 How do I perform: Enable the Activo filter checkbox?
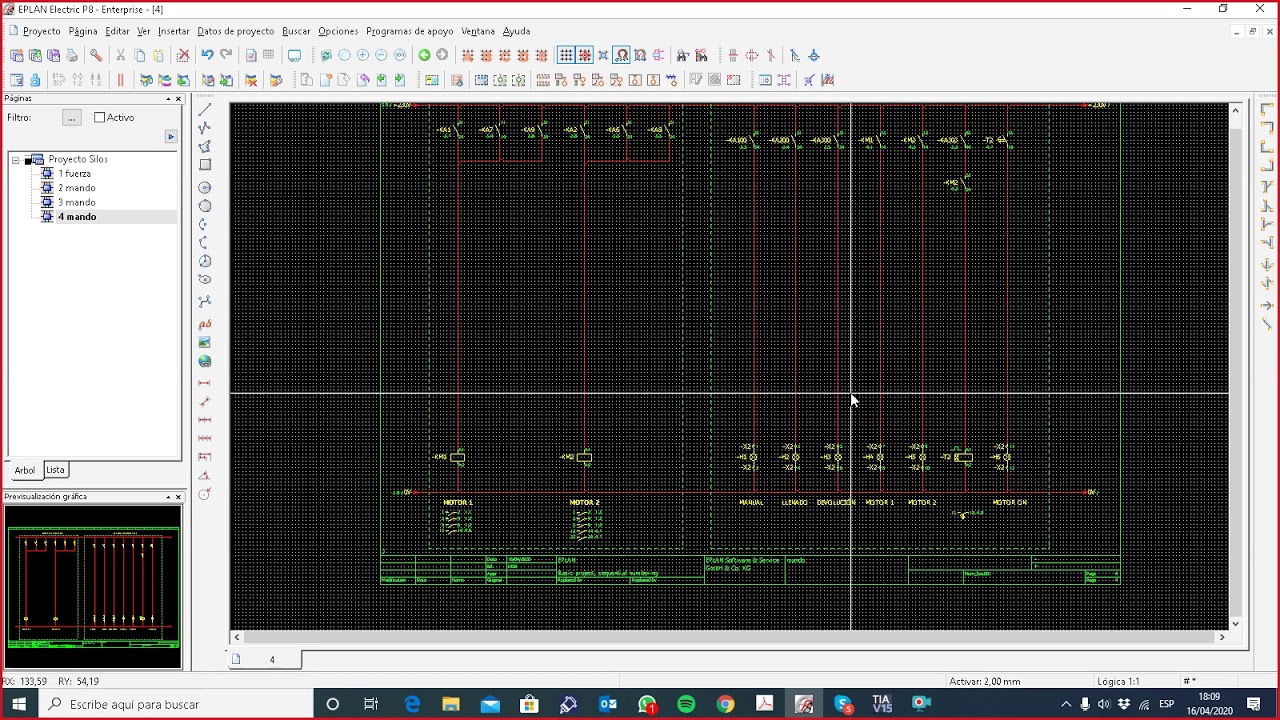100,118
